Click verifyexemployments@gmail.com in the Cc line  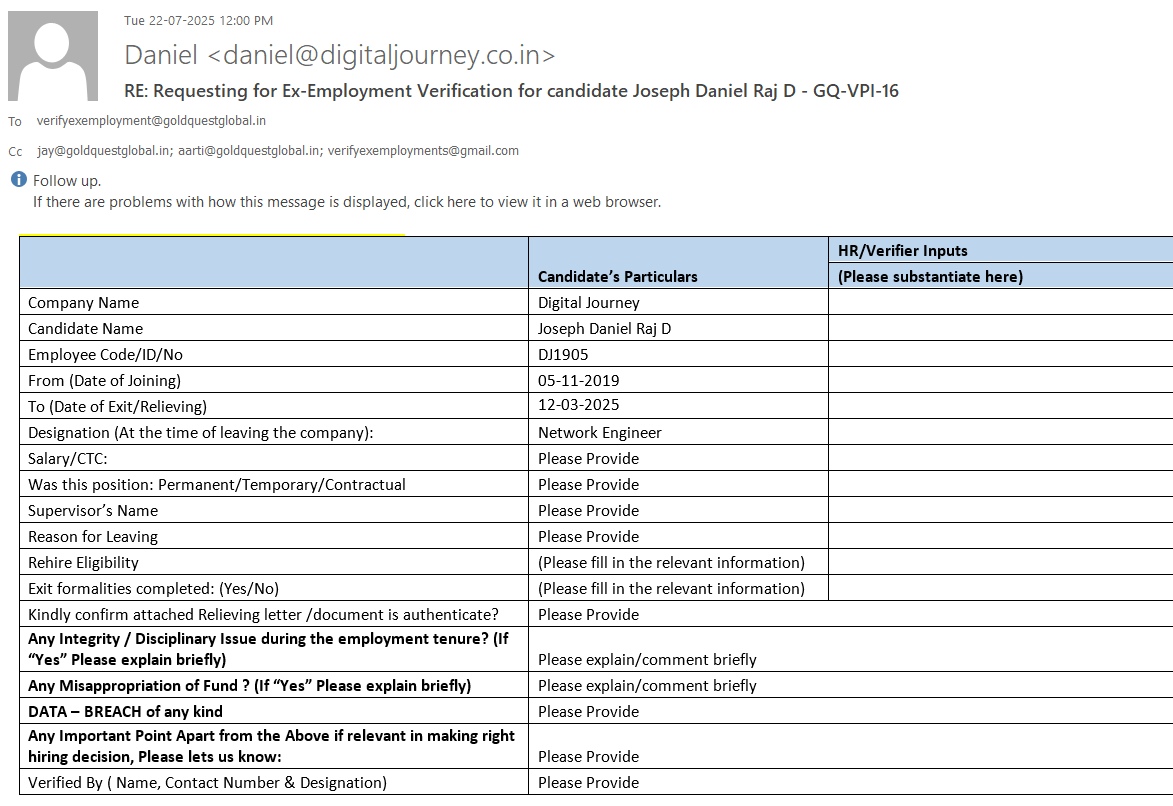point(423,150)
